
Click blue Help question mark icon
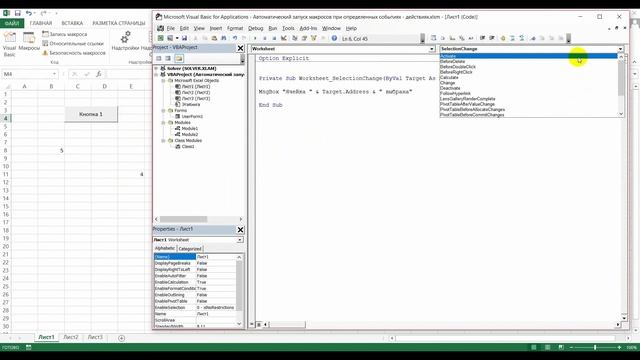click(x=334, y=38)
